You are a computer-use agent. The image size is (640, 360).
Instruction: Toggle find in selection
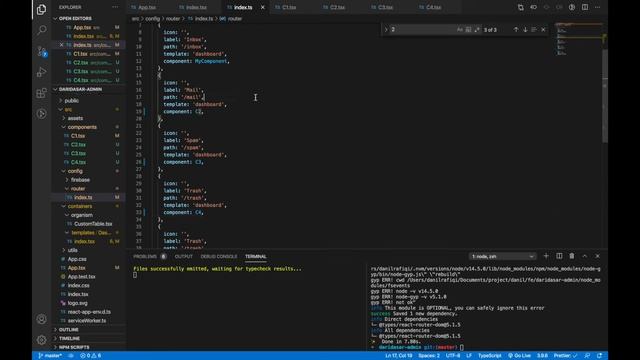(534, 29)
